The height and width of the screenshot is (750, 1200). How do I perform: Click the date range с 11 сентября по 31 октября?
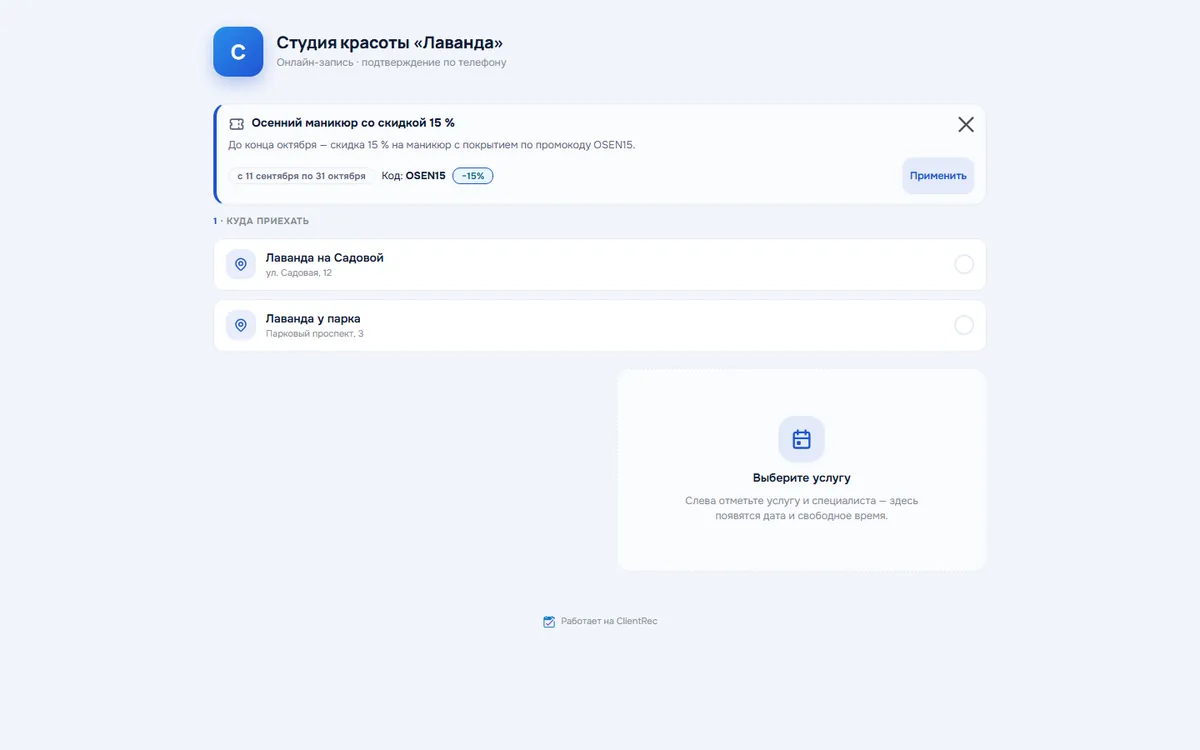point(301,176)
